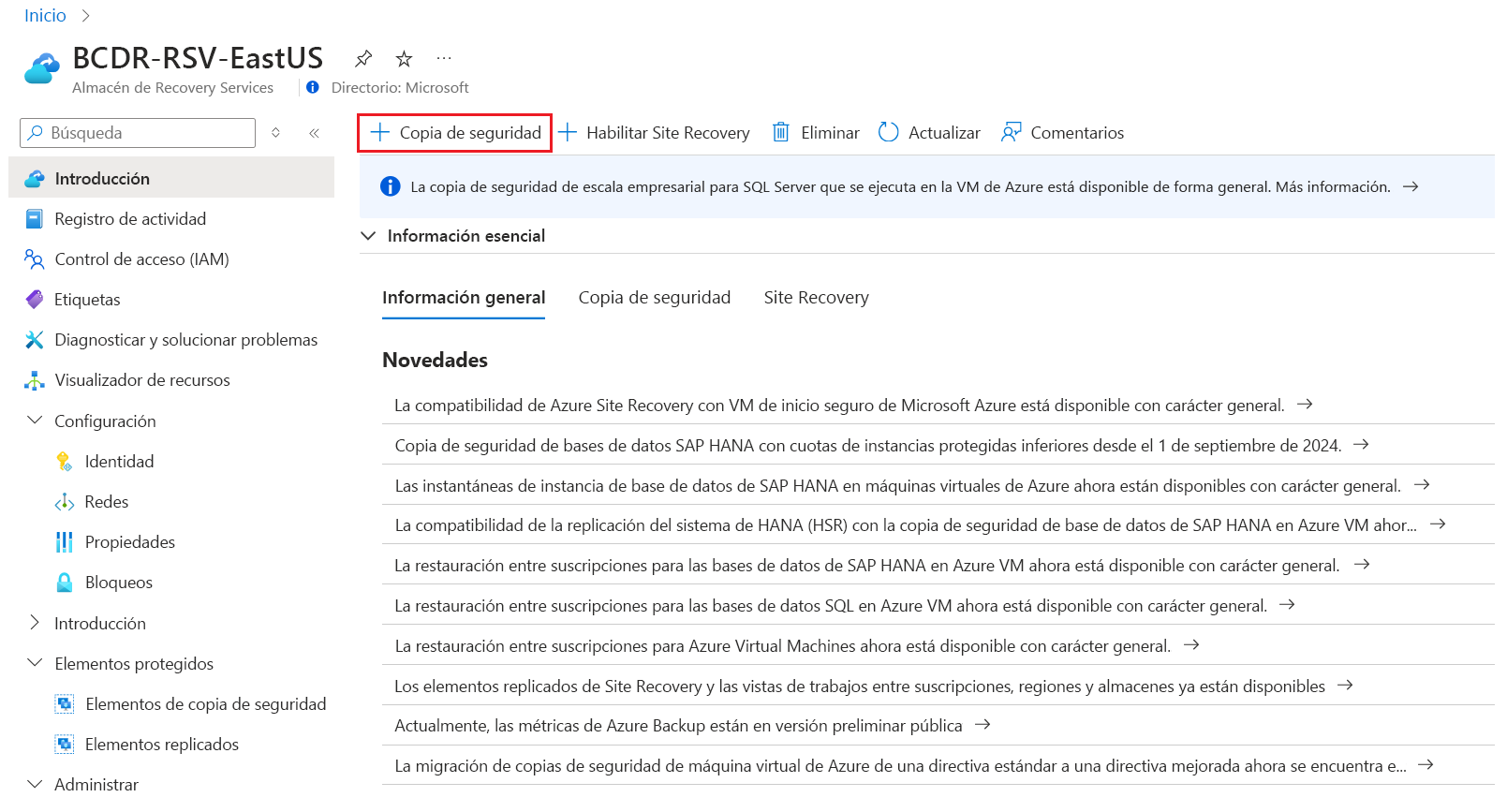The height and width of the screenshot is (812, 1507).
Task: Click the Elementos replicados icon
Action: [65, 745]
